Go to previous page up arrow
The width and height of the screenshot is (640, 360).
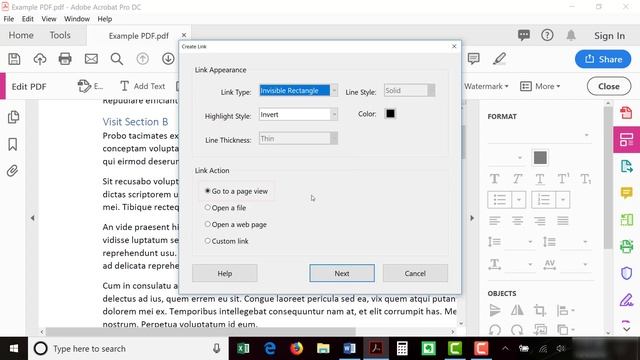142,59
